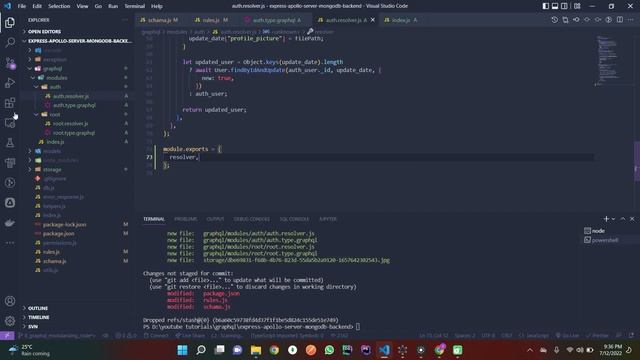This screenshot has width=640, height=360.
Task: Open Customize Layout icon
Action: (x=577, y=6)
